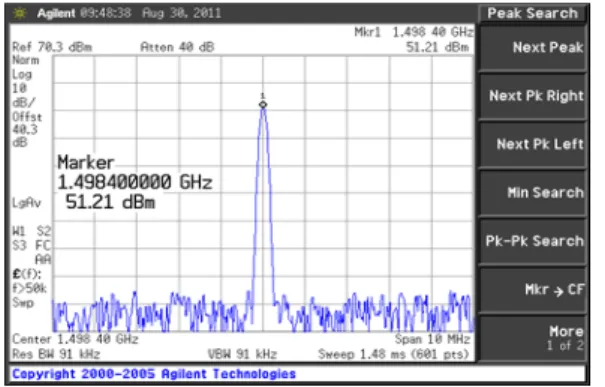Run the Min Search softkey
The image size is (605, 387).
(532, 193)
